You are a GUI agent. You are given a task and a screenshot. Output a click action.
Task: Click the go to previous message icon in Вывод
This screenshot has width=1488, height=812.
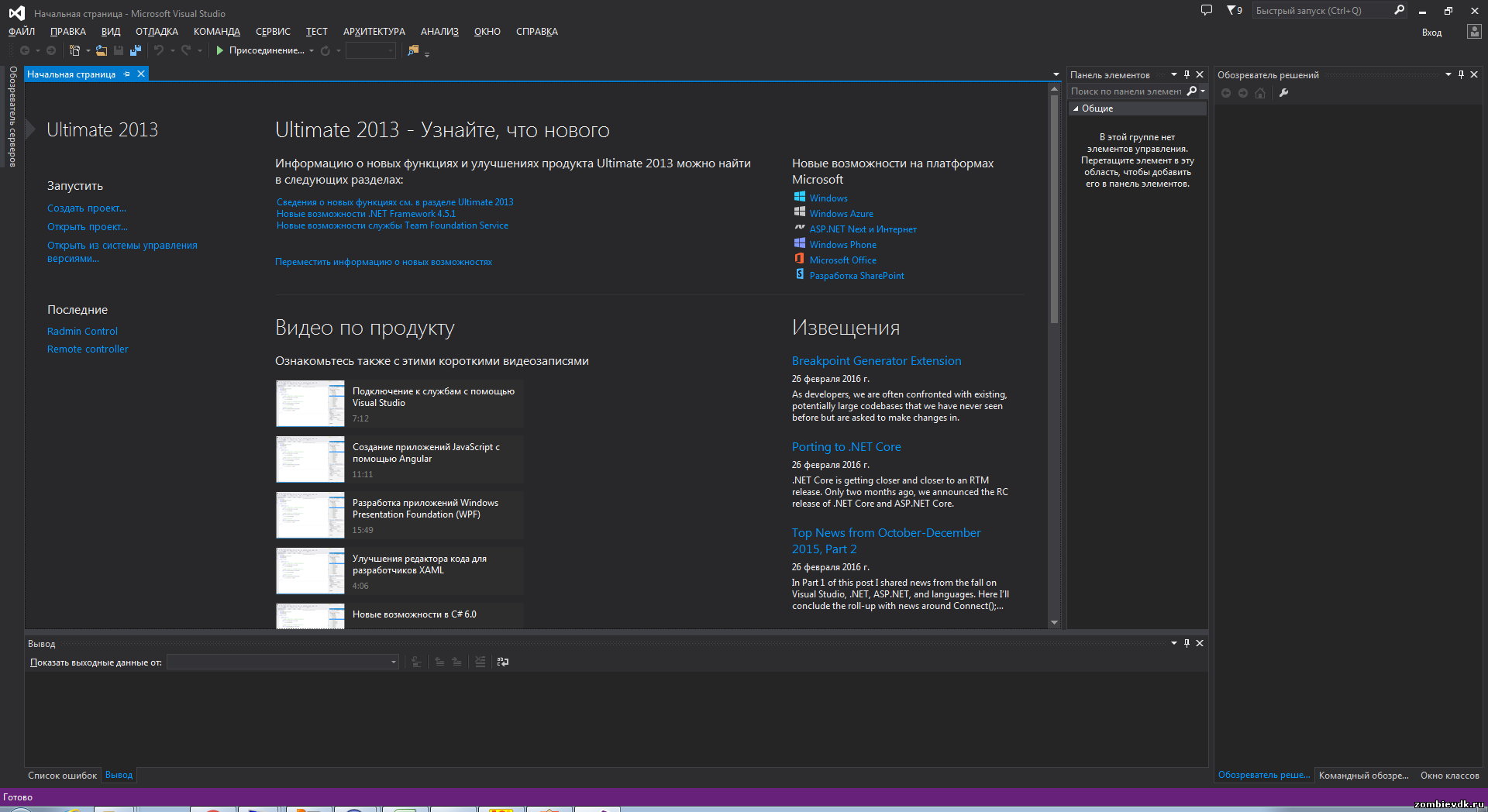pyautogui.click(x=439, y=662)
